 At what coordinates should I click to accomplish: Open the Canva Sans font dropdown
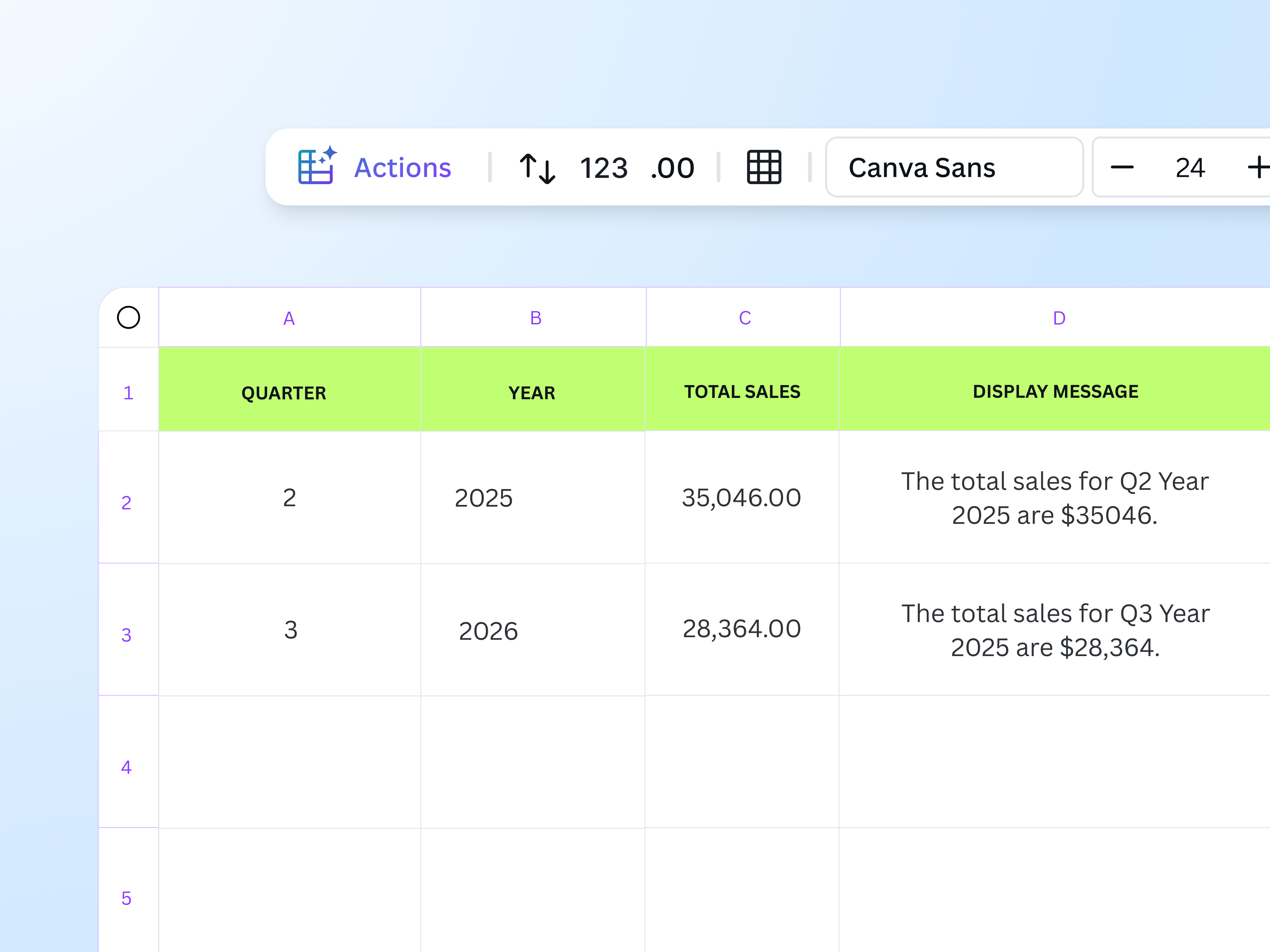(954, 167)
